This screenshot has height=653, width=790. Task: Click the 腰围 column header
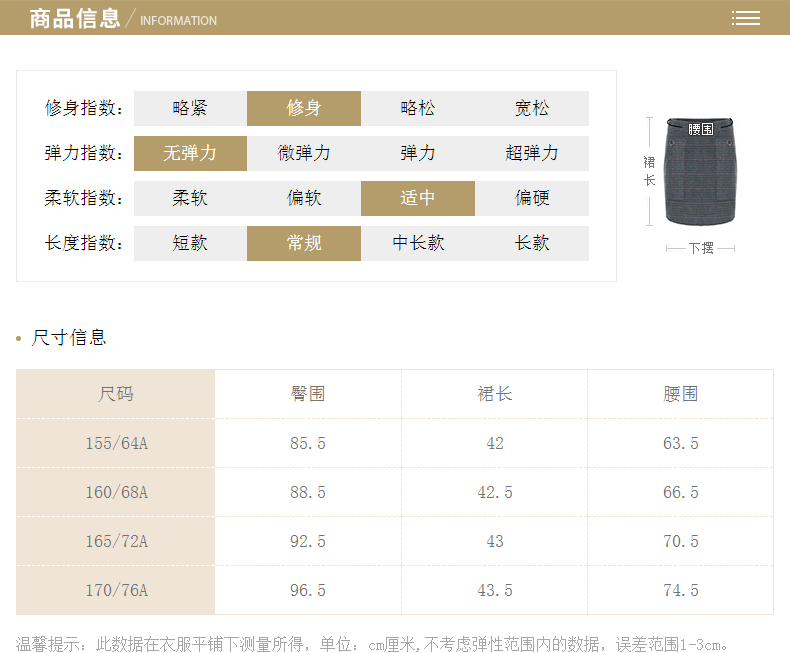tap(680, 394)
